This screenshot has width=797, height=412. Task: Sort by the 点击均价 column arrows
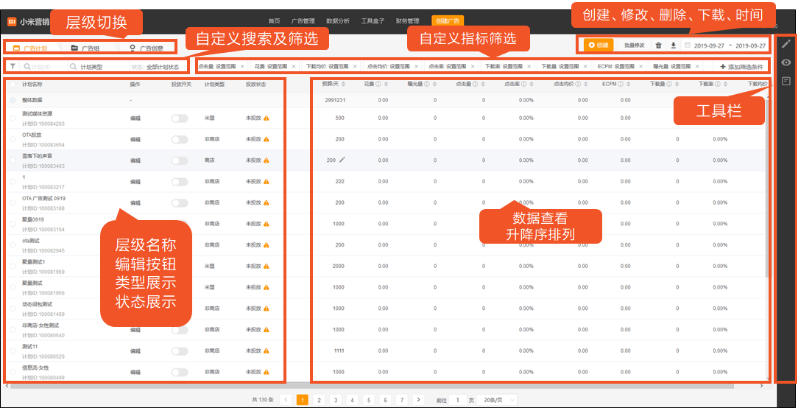tap(586, 85)
